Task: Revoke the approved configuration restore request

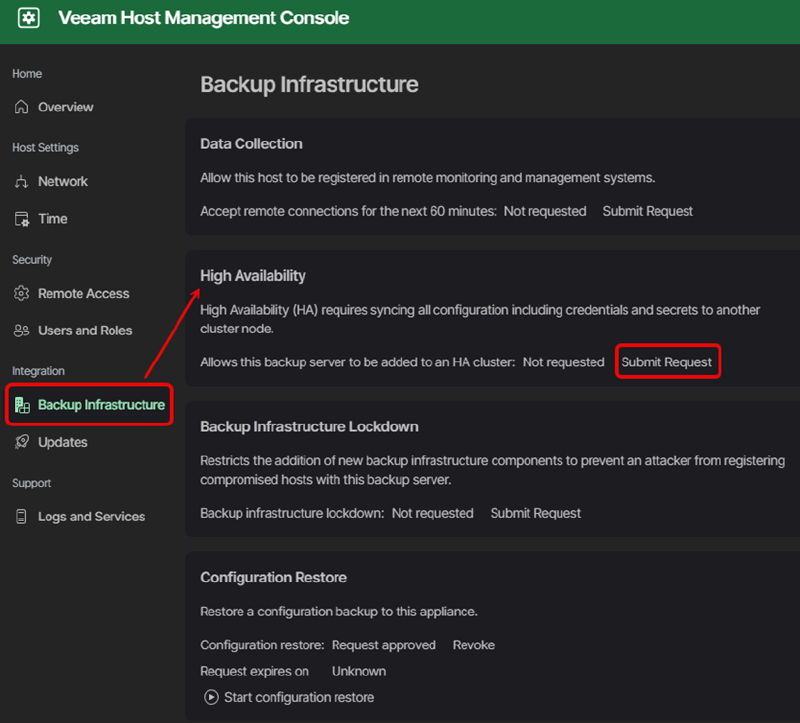Action: (x=474, y=645)
